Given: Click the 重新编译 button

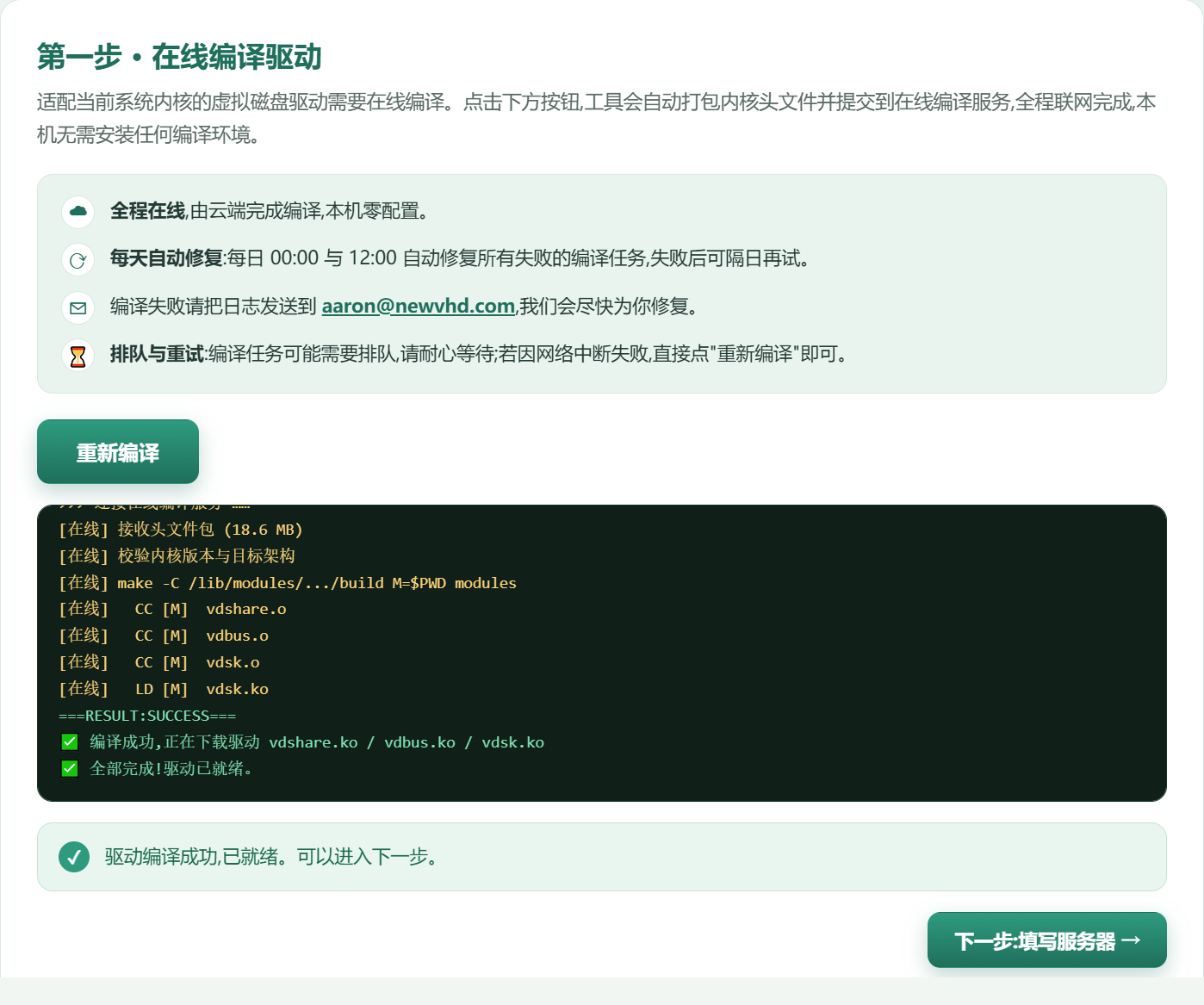Looking at the screenshot, I should point(118,452).
